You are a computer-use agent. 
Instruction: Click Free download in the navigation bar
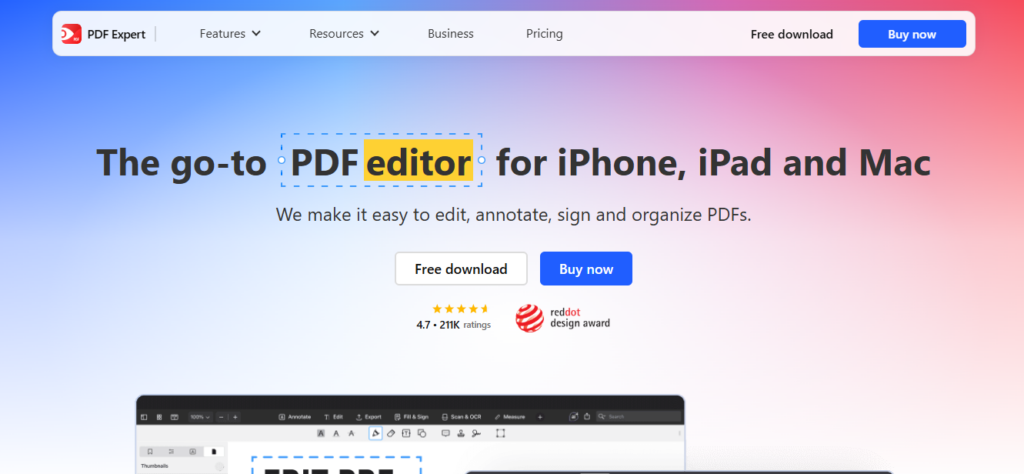792,35
